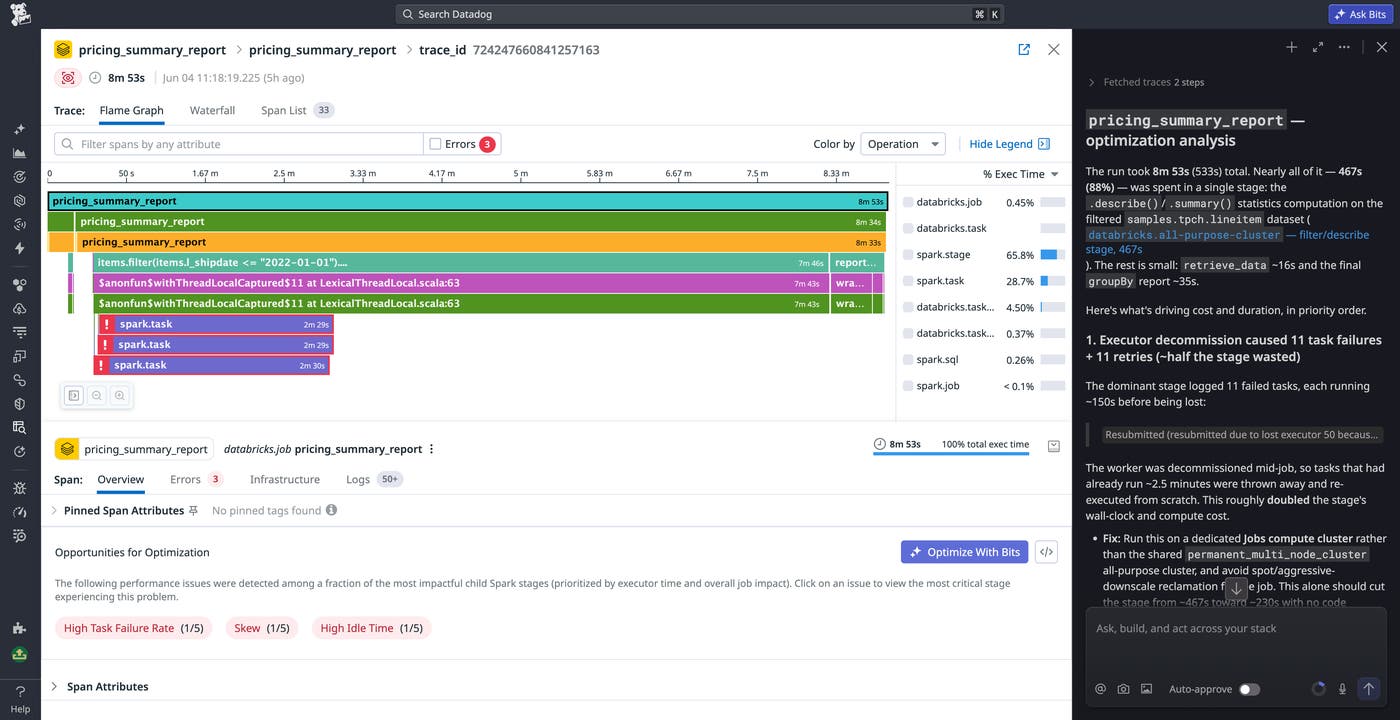Click the scroll-to-bottom arrow in chat

point(1236,589)
